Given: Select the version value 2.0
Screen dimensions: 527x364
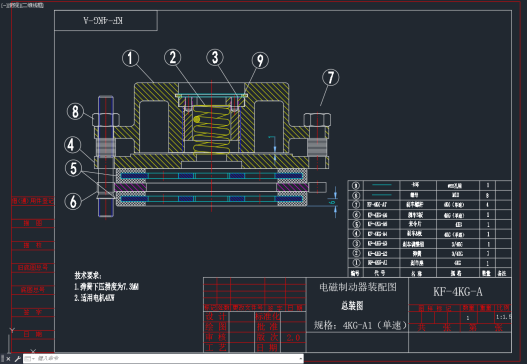Looking at the screenshot, I should (x=293, y=337).
